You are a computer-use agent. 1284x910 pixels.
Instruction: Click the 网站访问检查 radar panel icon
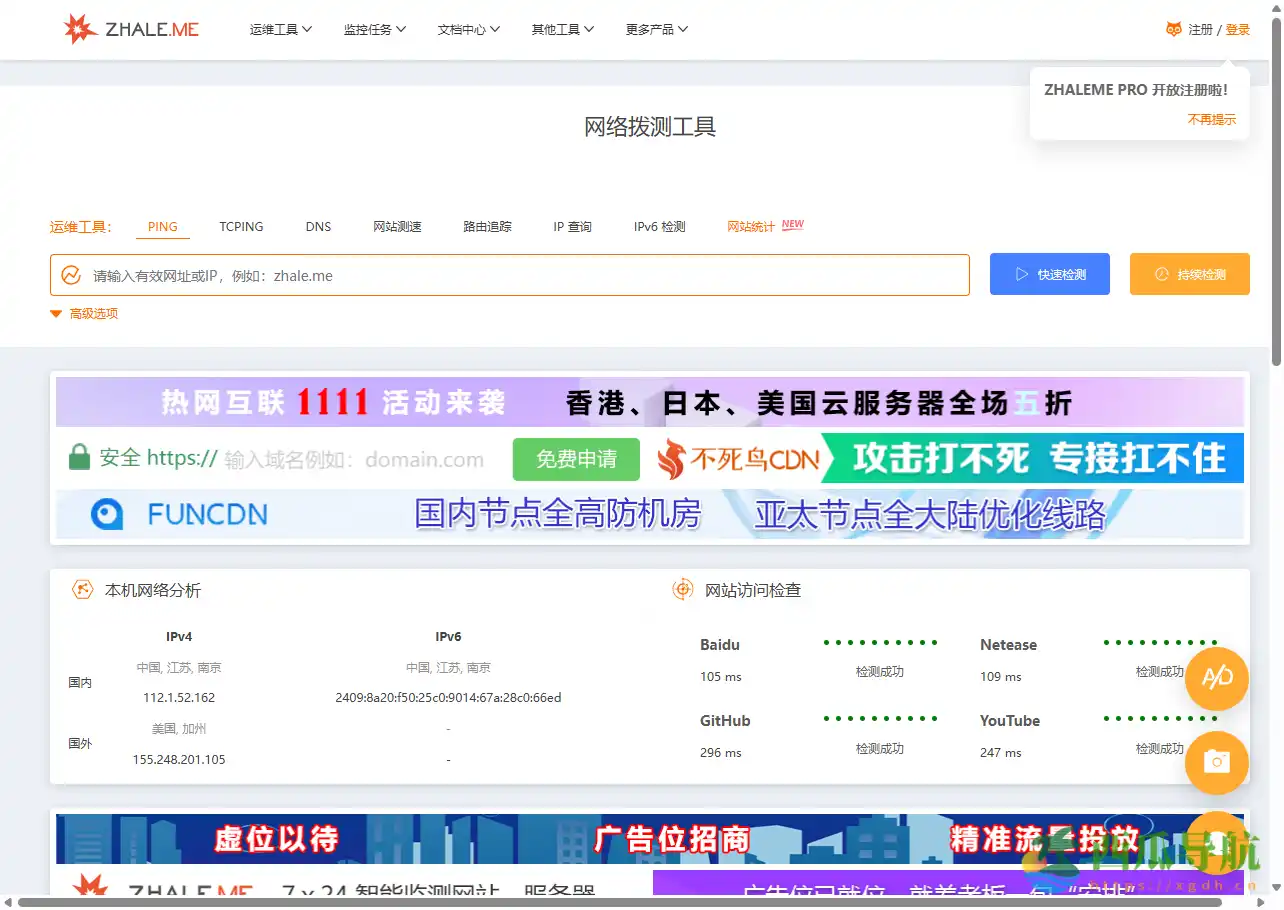tap(682, 590)
